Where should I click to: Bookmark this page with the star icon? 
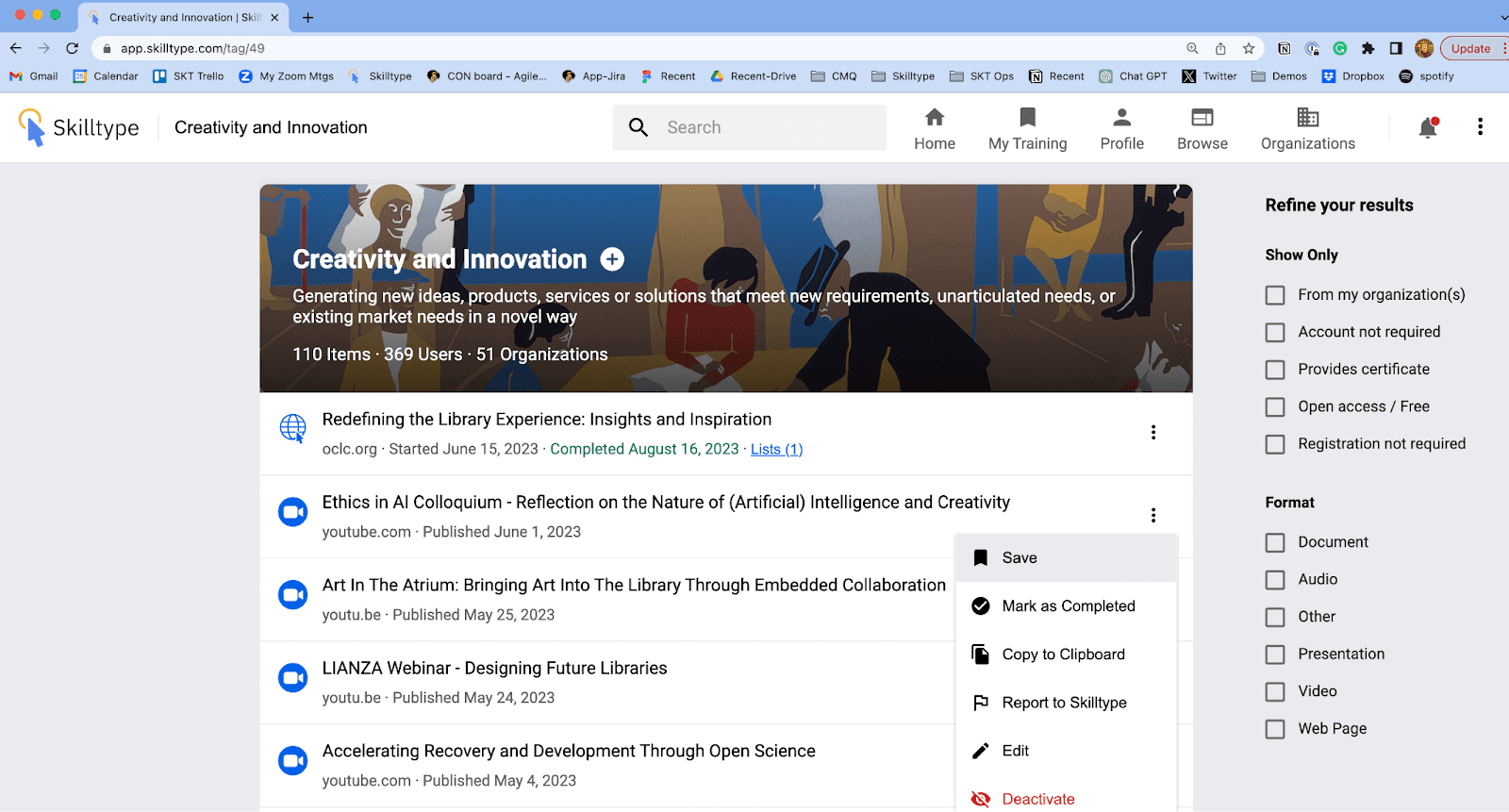(1249, 48)
